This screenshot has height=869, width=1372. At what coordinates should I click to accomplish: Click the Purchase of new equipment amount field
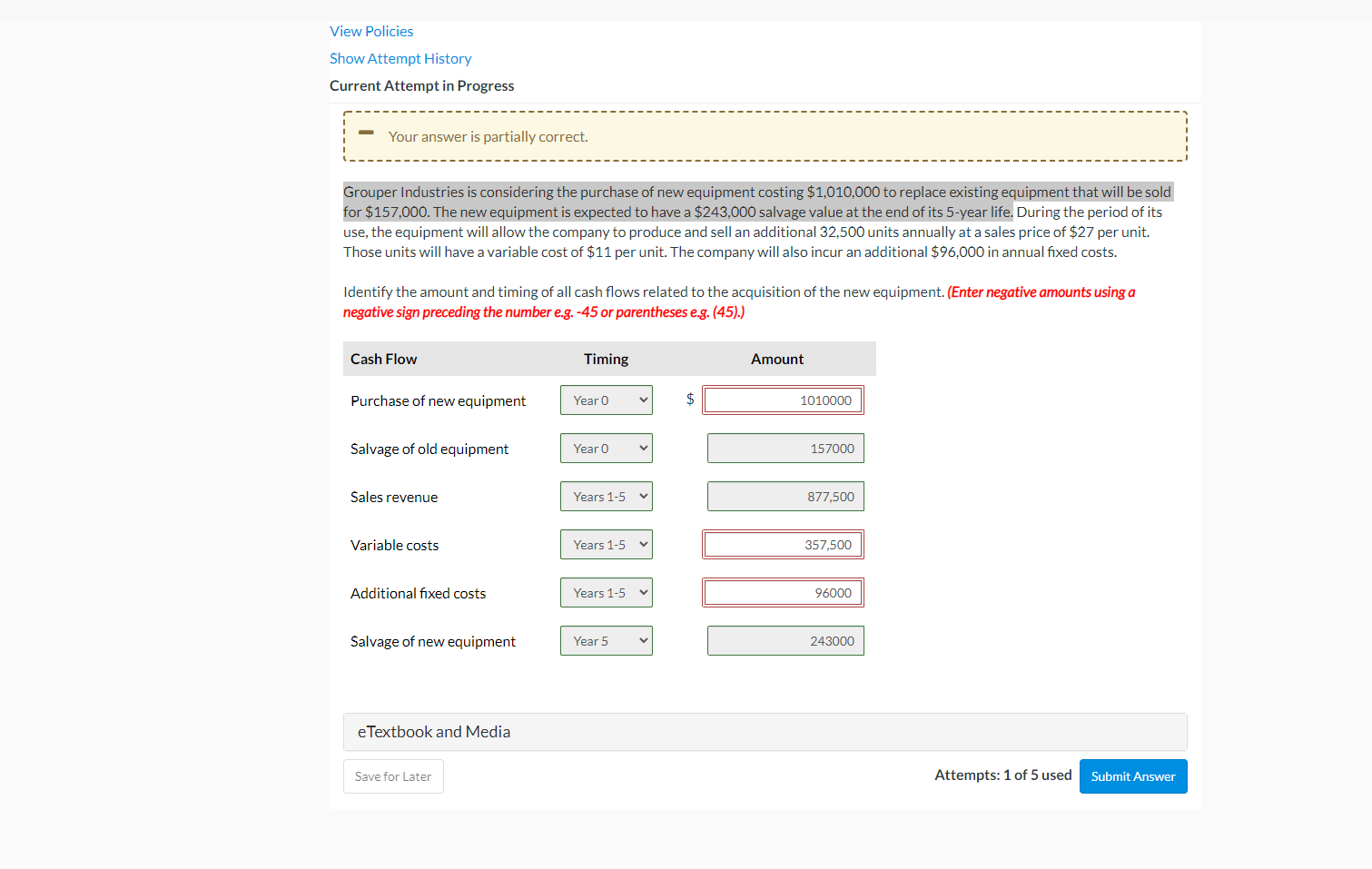point(783,400)
